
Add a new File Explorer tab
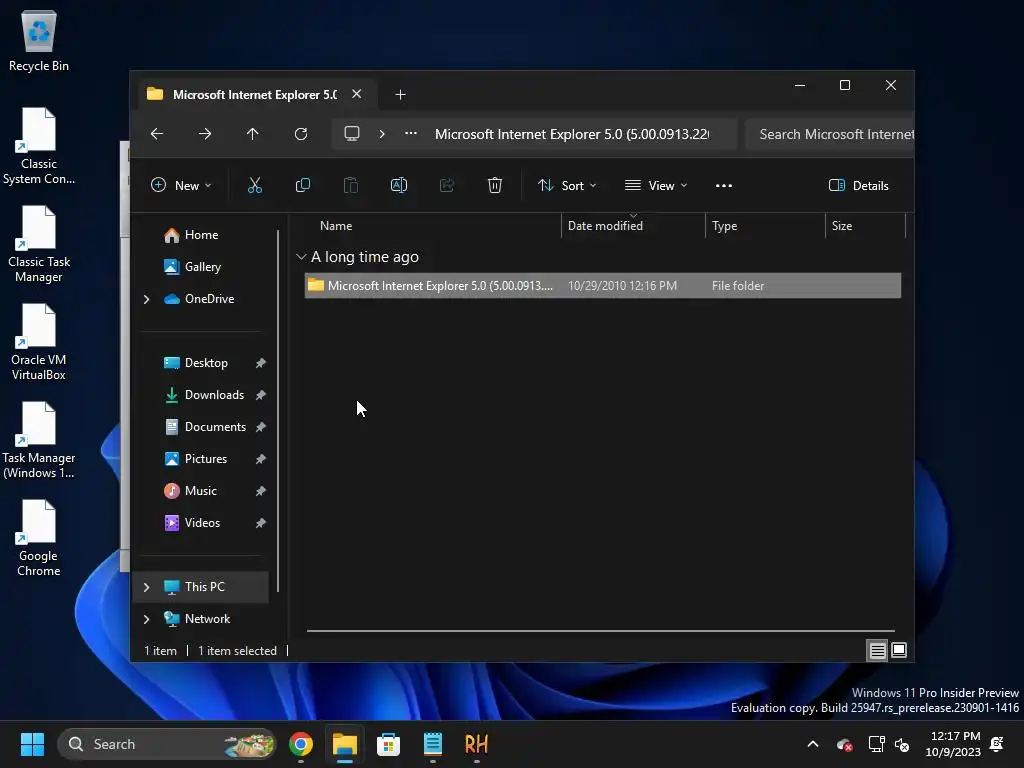tap(400, 95)
